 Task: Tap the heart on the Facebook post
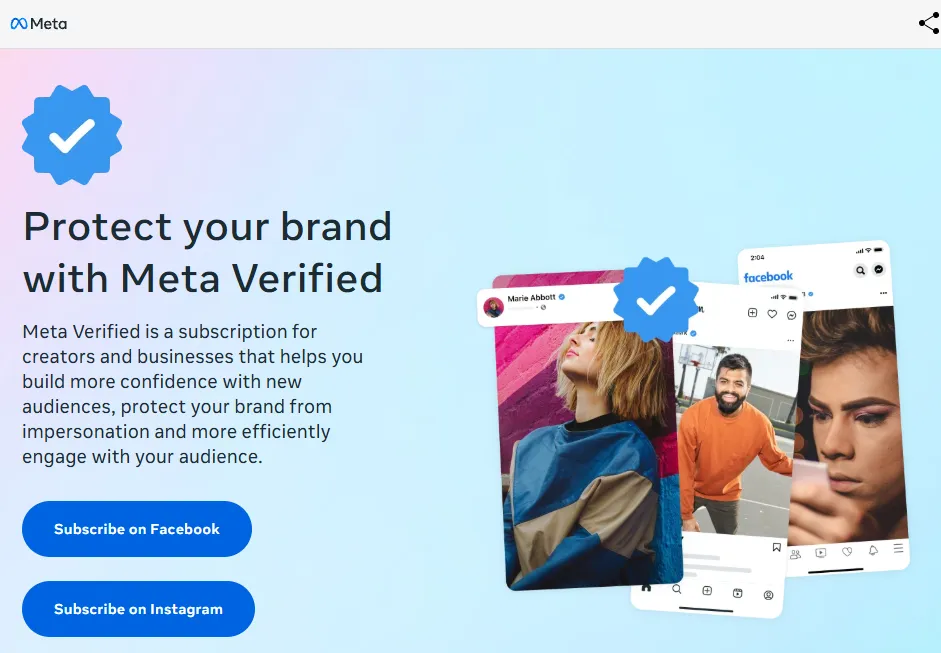tap(846, 552)
